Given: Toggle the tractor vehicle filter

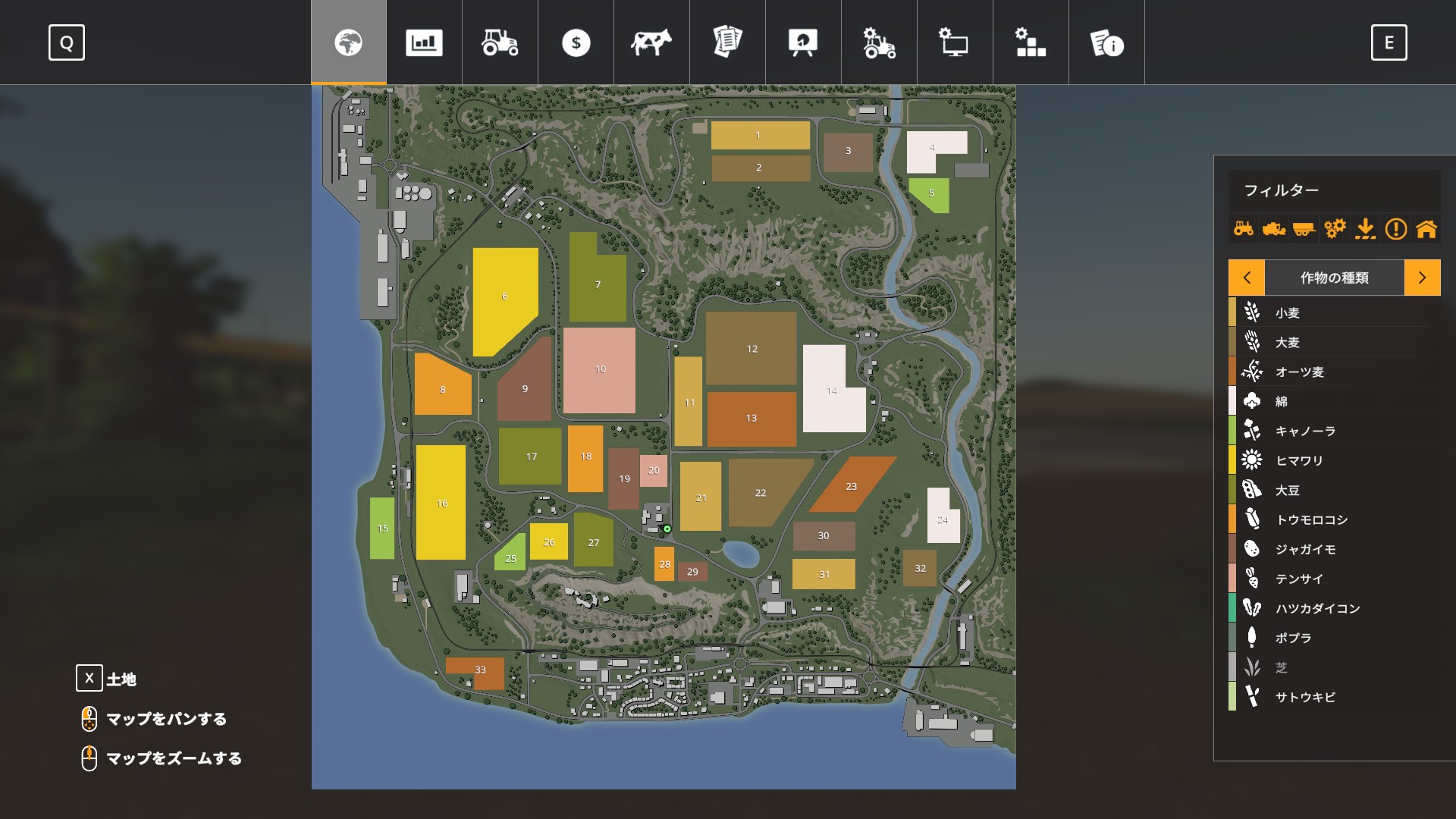Looking at the screenshot, I should [x=1244, y=228].
